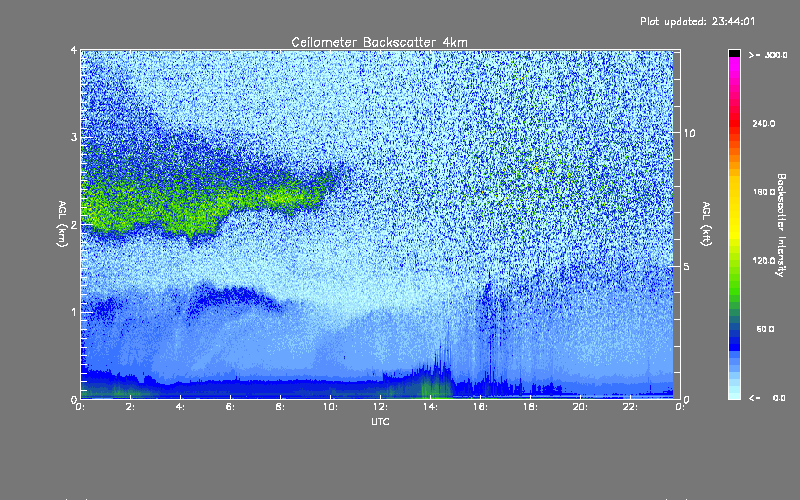This screenshot has height=500, width=800.
Task: Click the <= 0.0 colorbar label
Action: [767, 397]
